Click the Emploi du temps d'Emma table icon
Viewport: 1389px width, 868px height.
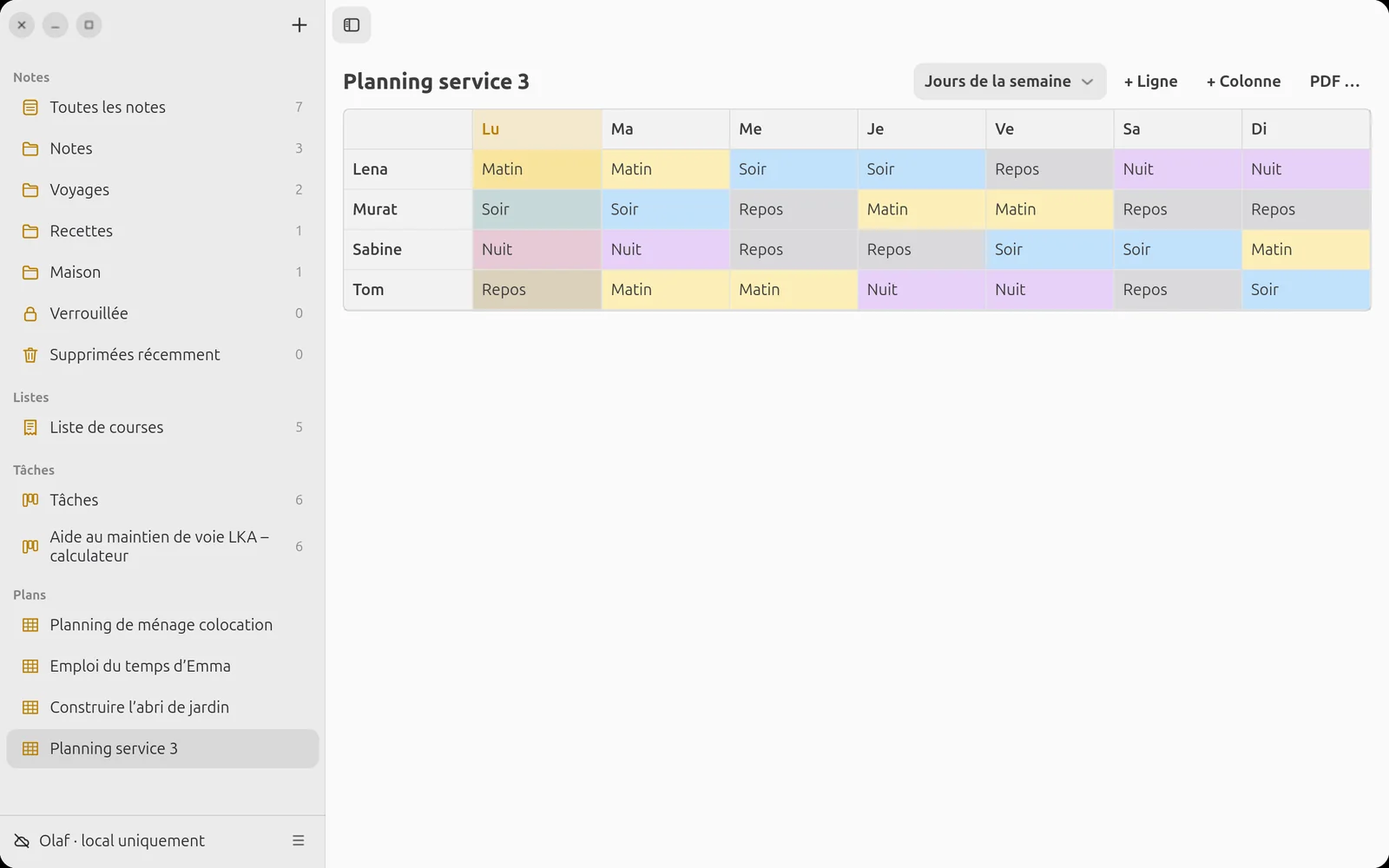30,667
